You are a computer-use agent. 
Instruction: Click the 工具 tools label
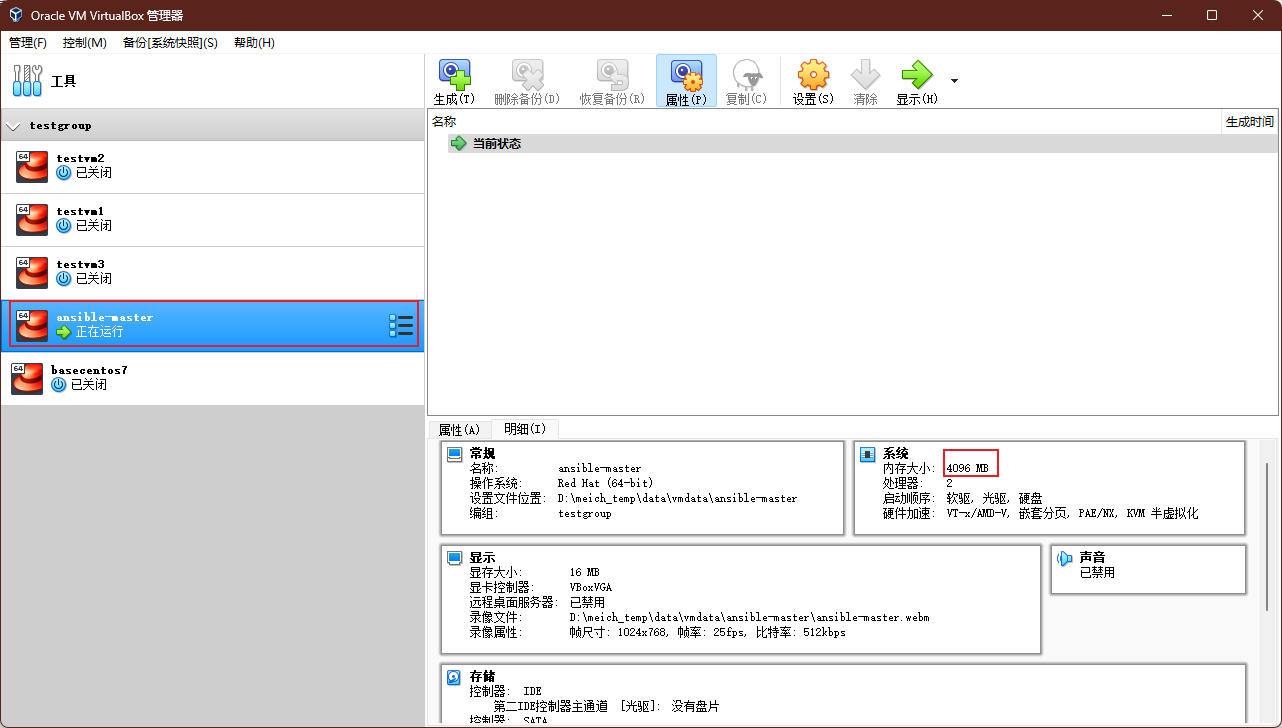63,81
